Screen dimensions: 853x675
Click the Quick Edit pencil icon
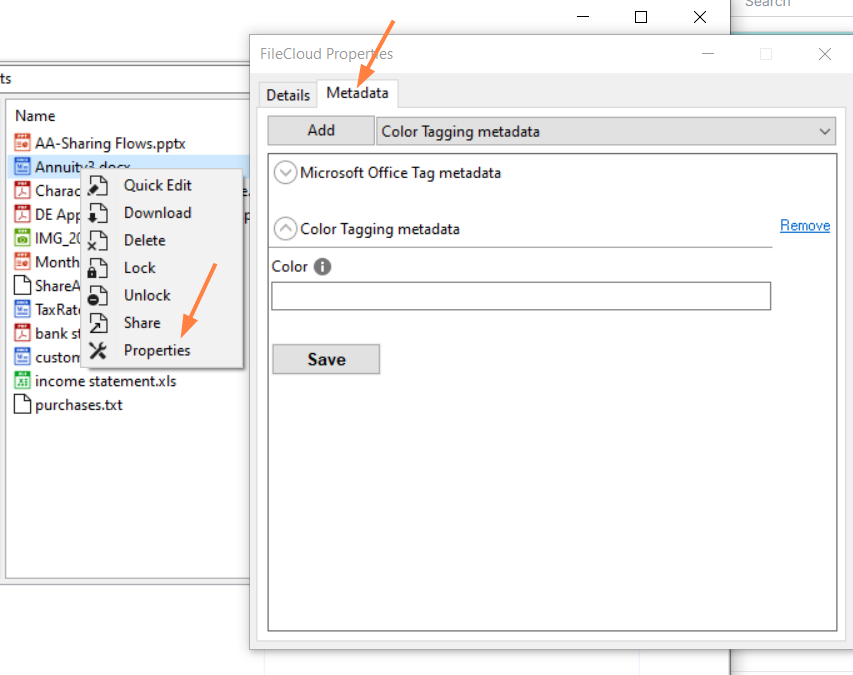point(98,185)
